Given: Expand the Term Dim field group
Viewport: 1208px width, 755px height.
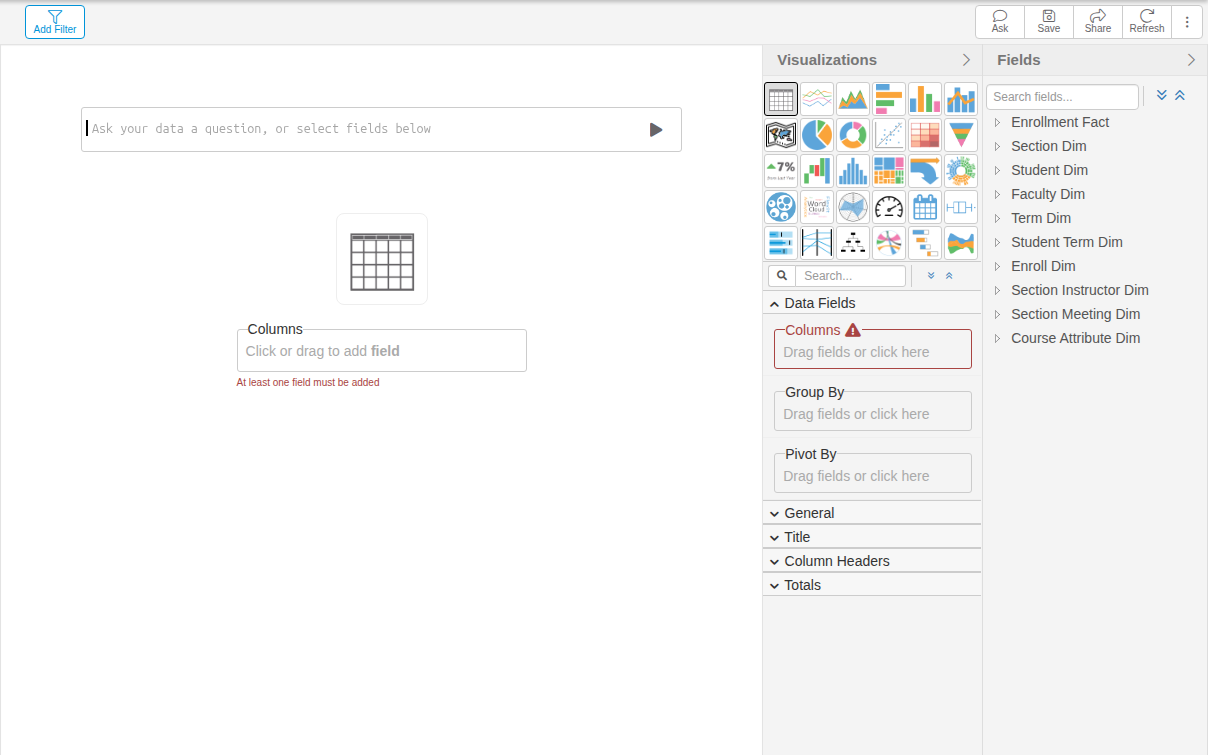Looking at the screenshot, I should coord(997,218).
